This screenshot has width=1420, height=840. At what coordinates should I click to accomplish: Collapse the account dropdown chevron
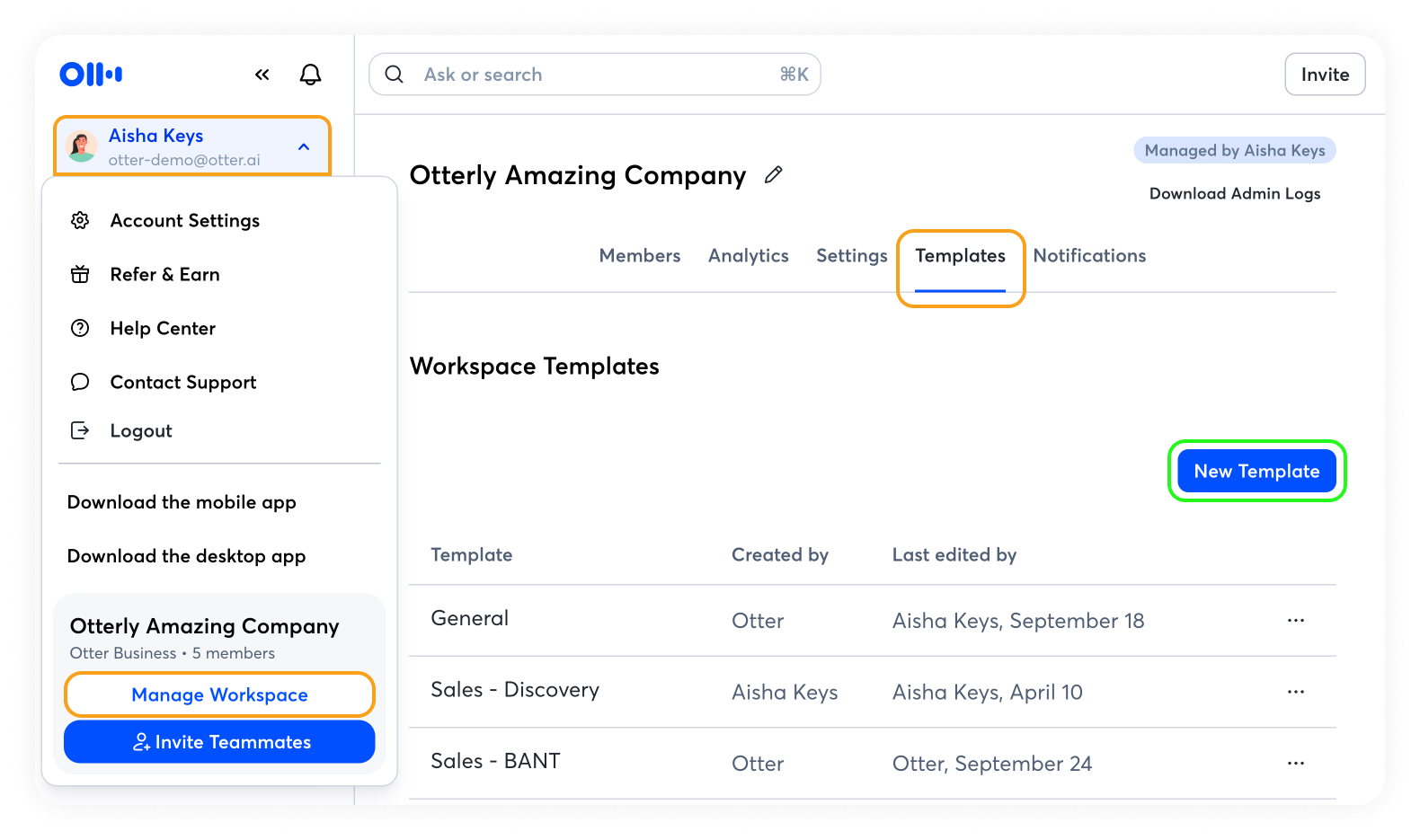point(304,146)
